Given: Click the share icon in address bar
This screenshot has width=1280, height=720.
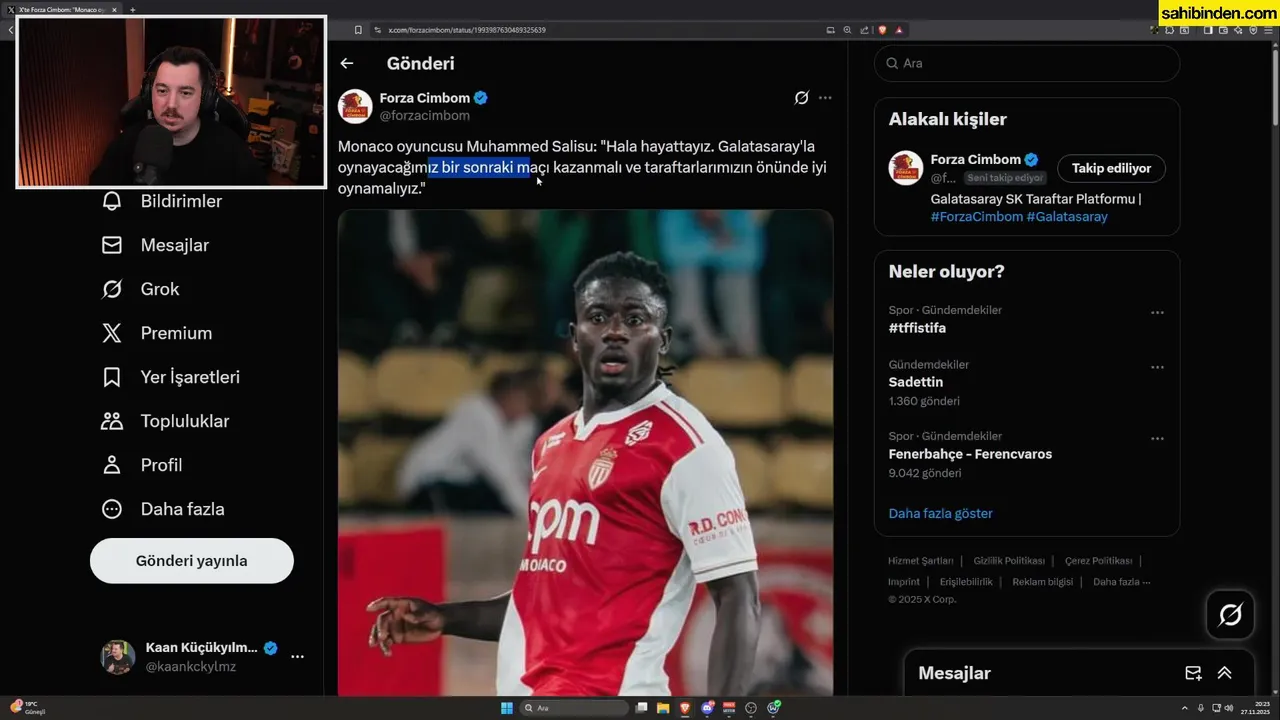Looking at the screenshot, I should click(865, 30).
